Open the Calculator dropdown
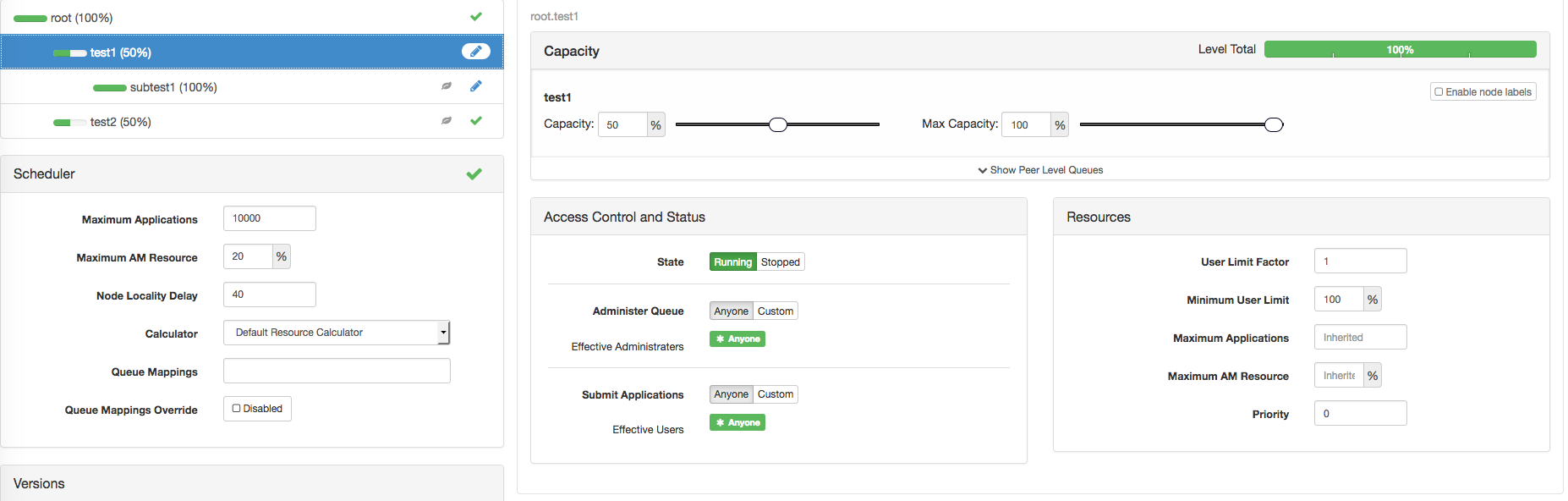1568x501 pixels. tap(337, 333)
